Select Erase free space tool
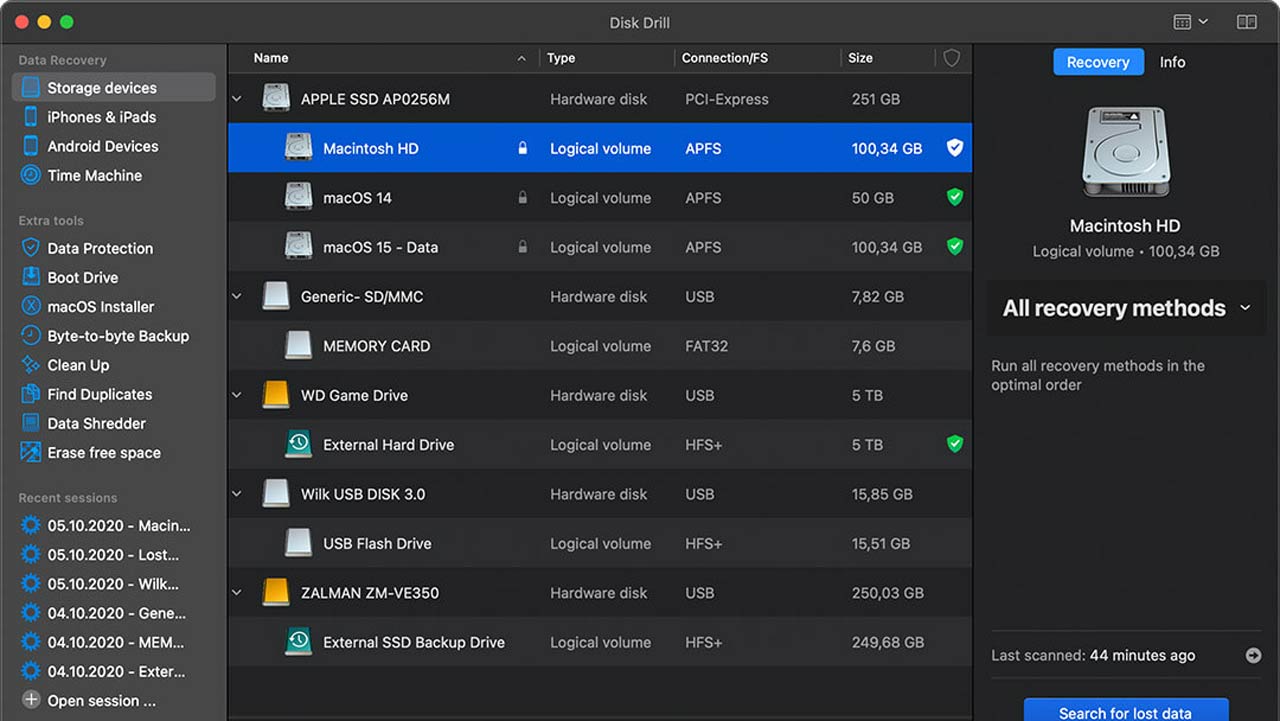 pos(103,452)
